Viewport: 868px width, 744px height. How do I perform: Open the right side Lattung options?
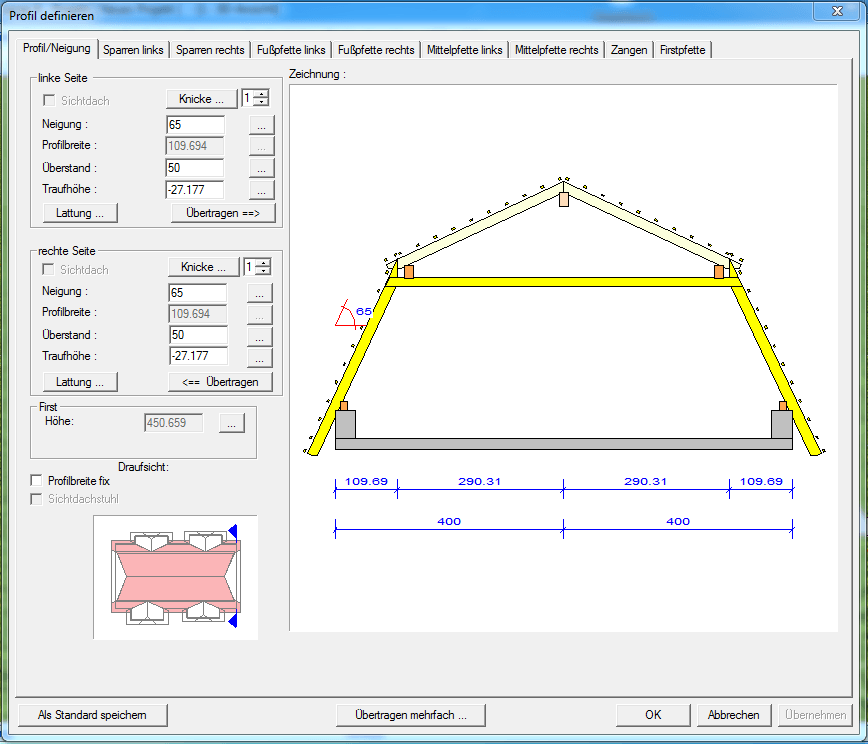[x=80, y=382]
